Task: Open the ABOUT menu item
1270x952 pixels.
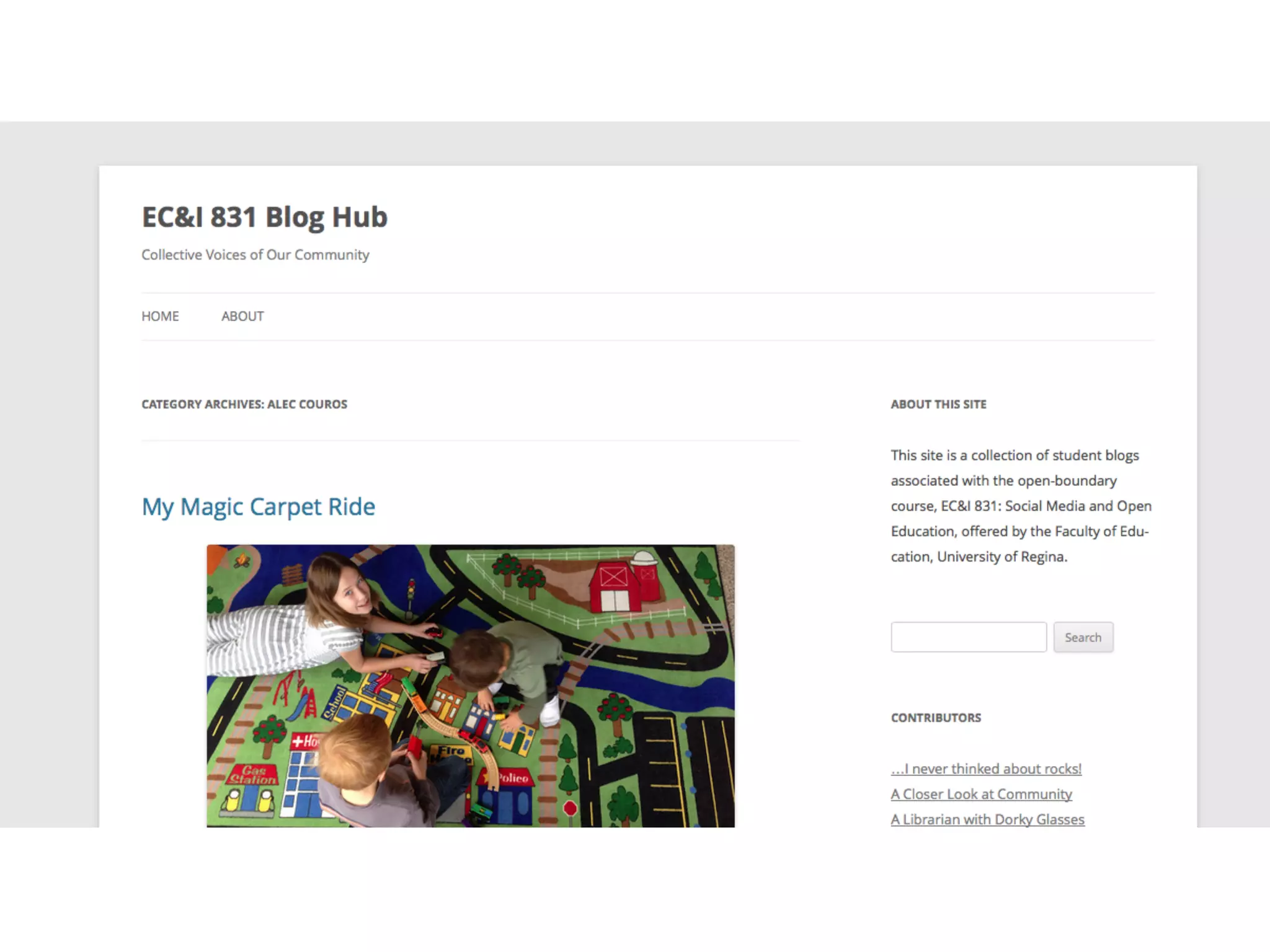Action: tap(242, 316)
